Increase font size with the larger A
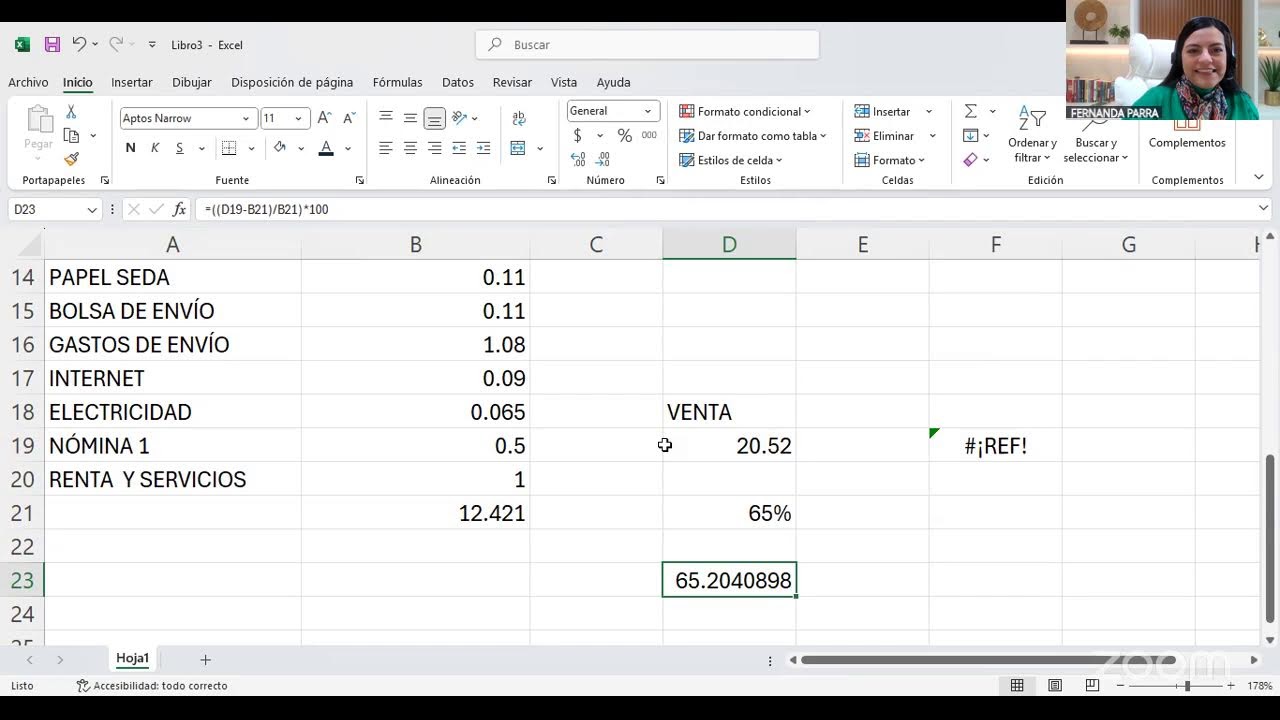 [x=324, y=118]
